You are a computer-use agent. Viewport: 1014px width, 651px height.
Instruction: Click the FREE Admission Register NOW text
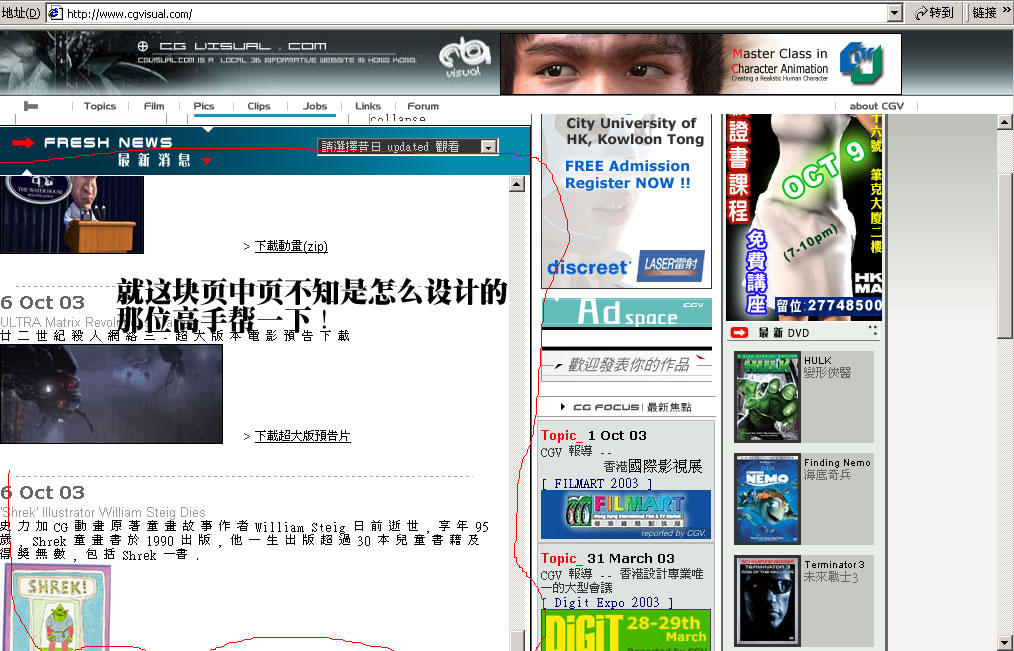pyautogui.click(x=627, y=175)
